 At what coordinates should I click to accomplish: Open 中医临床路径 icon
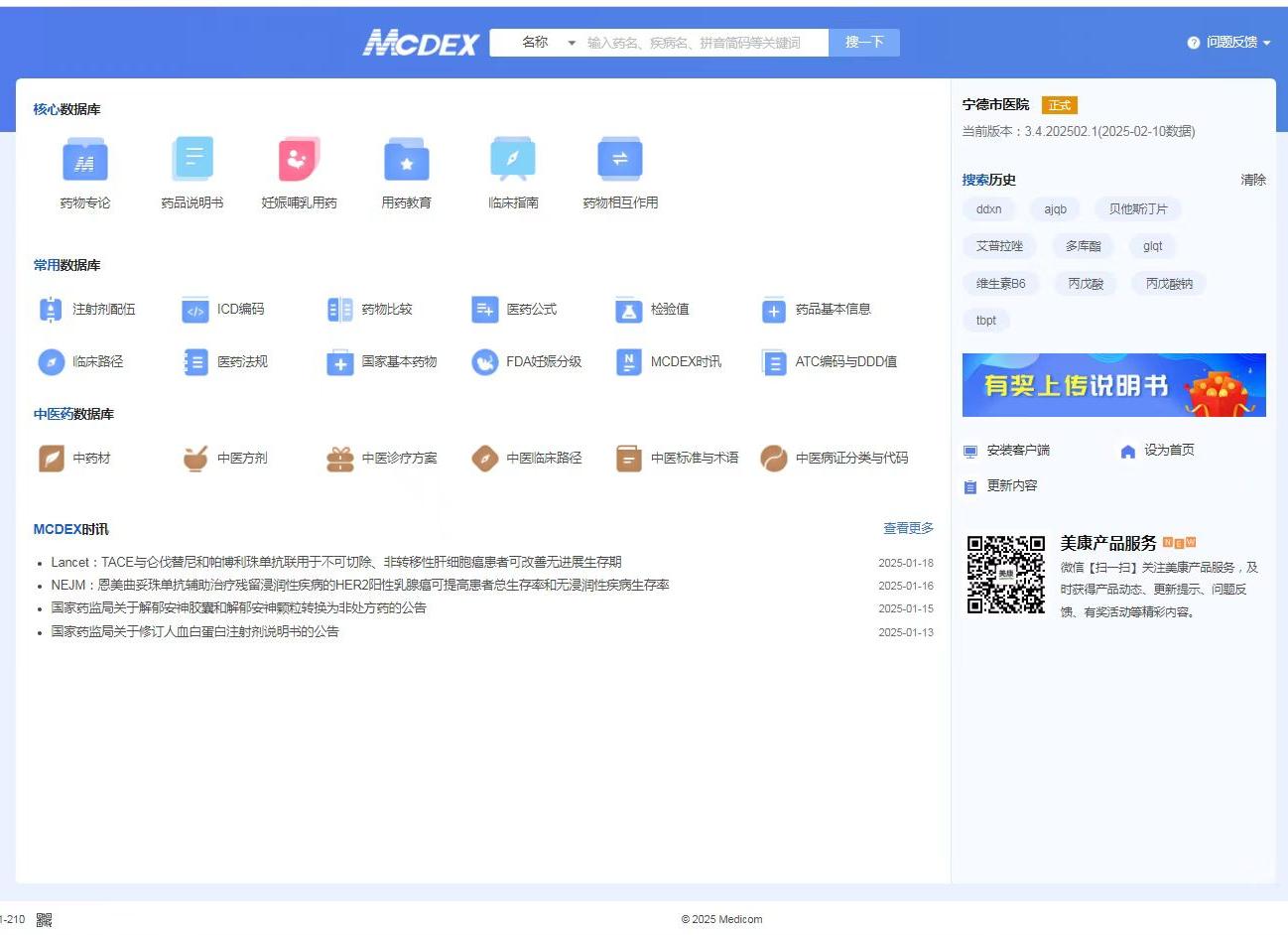click(x=484, y=459)
